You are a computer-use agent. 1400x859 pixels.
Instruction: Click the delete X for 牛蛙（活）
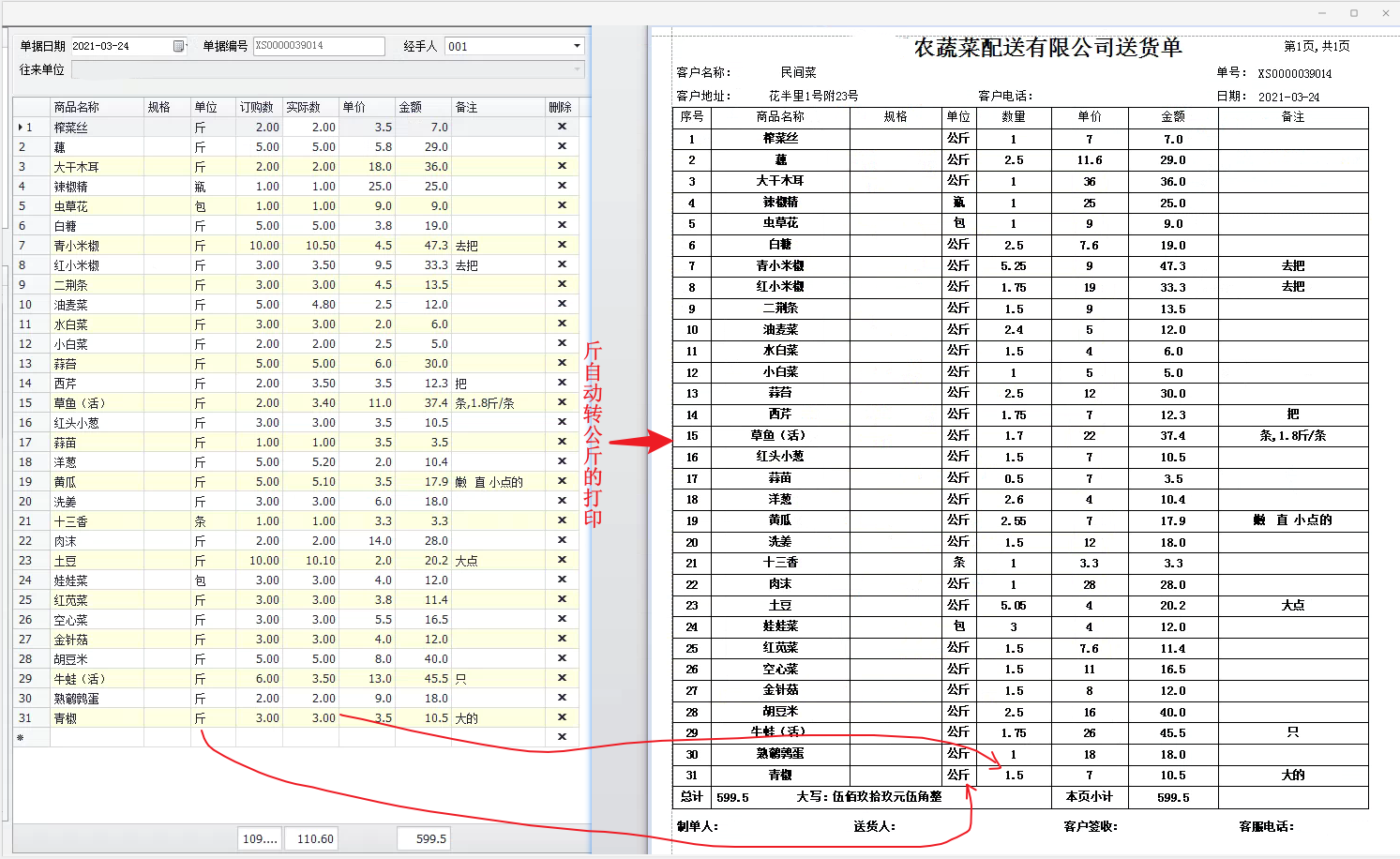point(562,678)
